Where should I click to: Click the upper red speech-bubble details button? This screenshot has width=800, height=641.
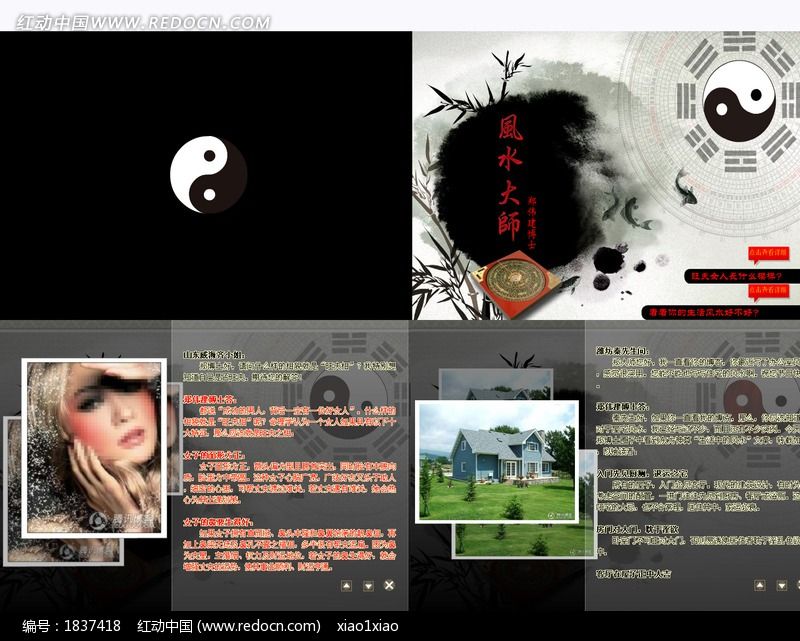click(768, 253)
